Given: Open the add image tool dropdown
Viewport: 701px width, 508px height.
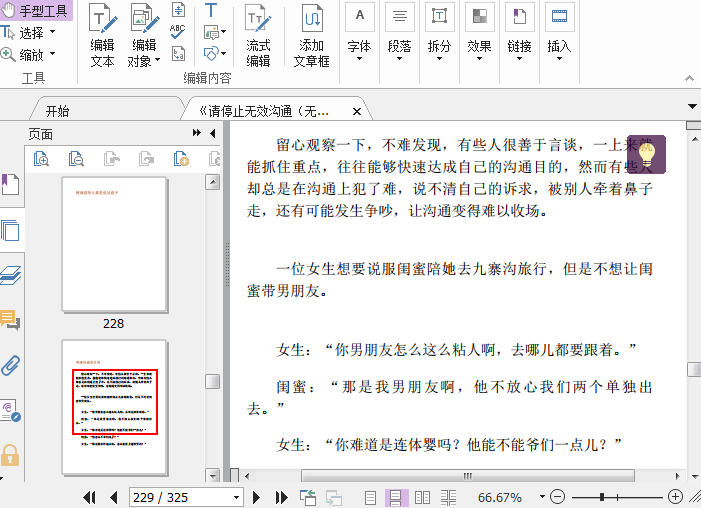Looking at the screenshot, I should (x=224, y=32).
